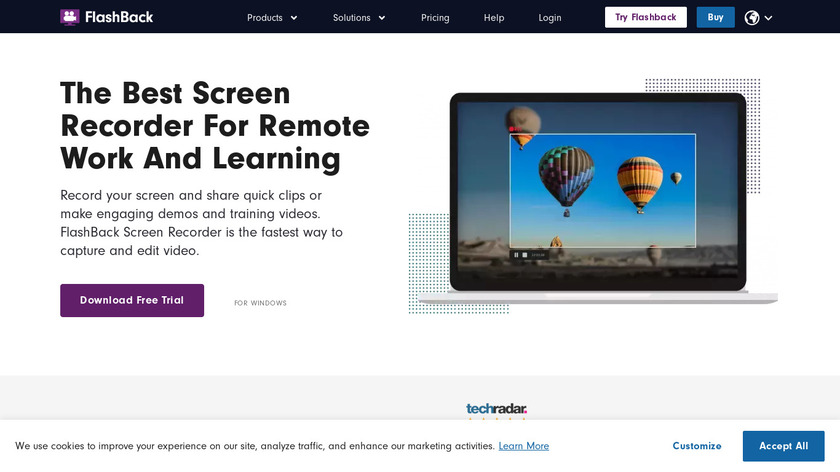Expand the Solutions dropdown menu
Viewport: 840px width, 472px height.
[x=358, y=18]
